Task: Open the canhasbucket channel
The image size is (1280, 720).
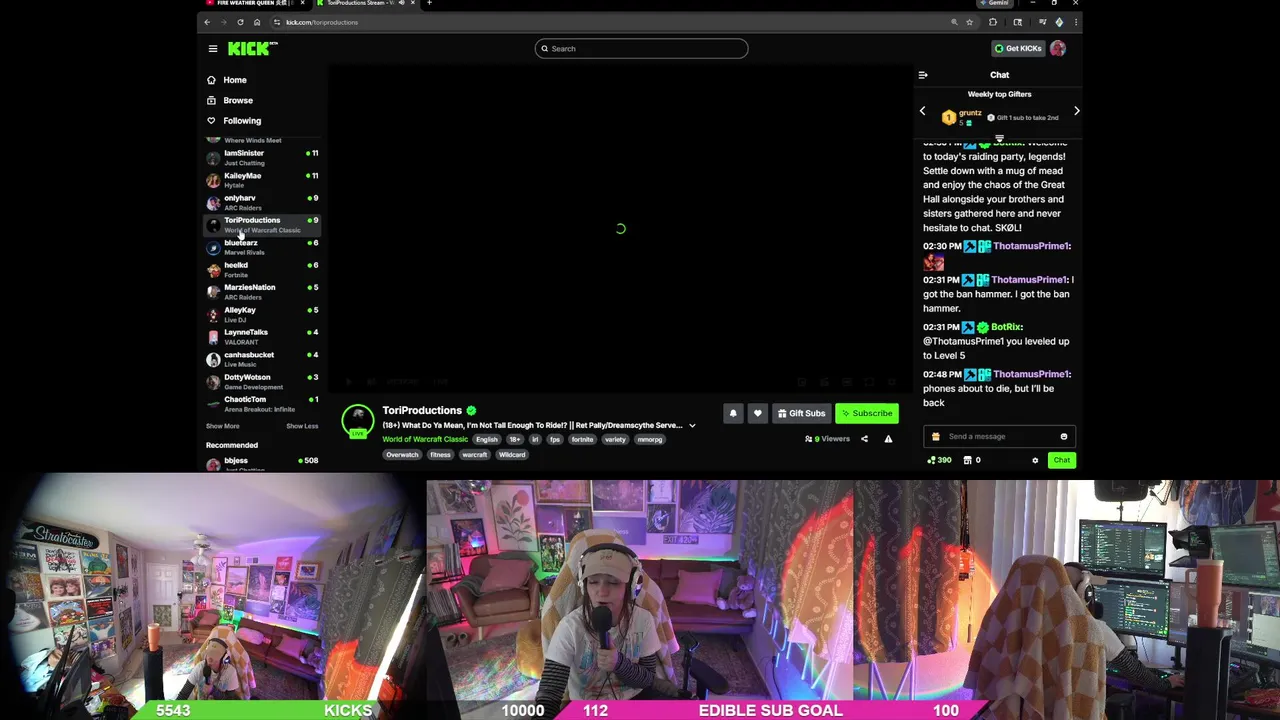Action: point(262,359)
